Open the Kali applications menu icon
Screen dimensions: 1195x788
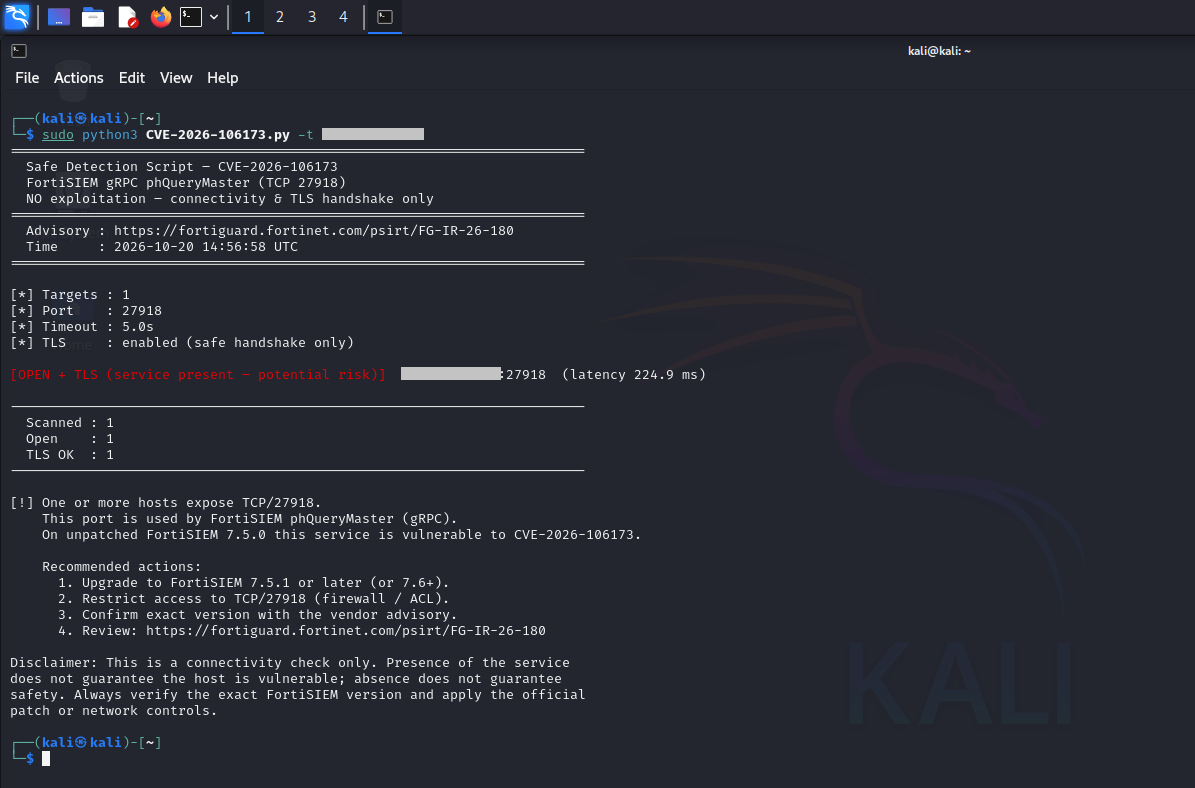click(x=17, y=17)
